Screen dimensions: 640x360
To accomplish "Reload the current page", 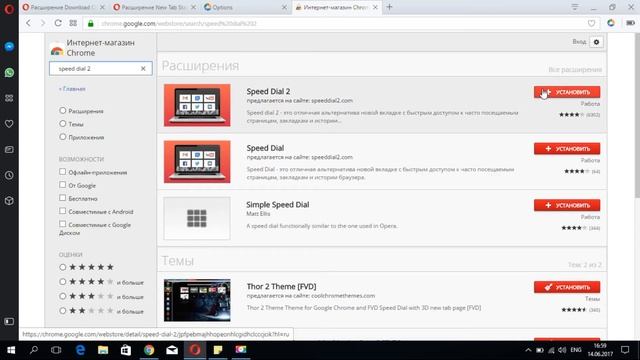I will [x=58, y=23].
